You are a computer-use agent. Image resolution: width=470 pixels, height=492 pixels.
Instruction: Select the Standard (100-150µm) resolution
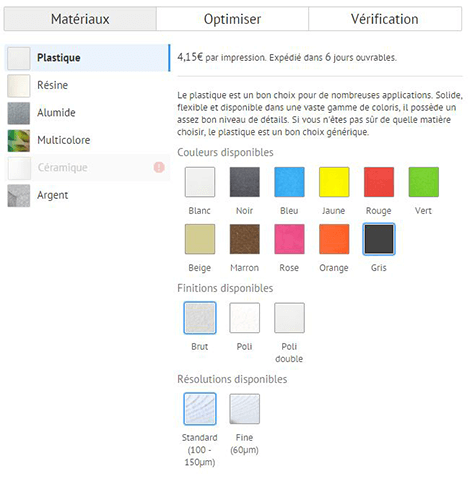click(x=200, y=409)
